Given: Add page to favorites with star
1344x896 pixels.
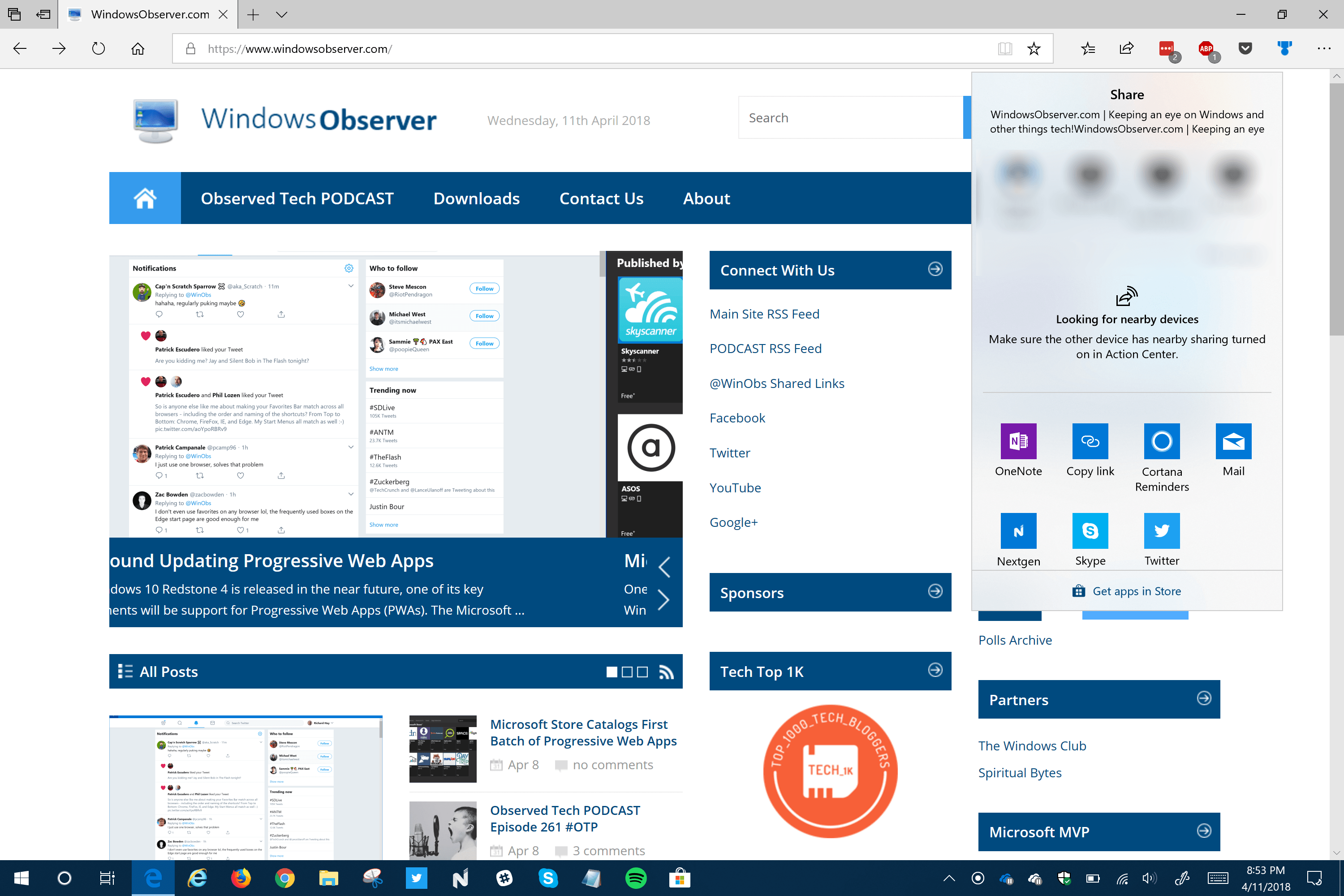Looking at the screenshot, I should [x=1034, y=49].
